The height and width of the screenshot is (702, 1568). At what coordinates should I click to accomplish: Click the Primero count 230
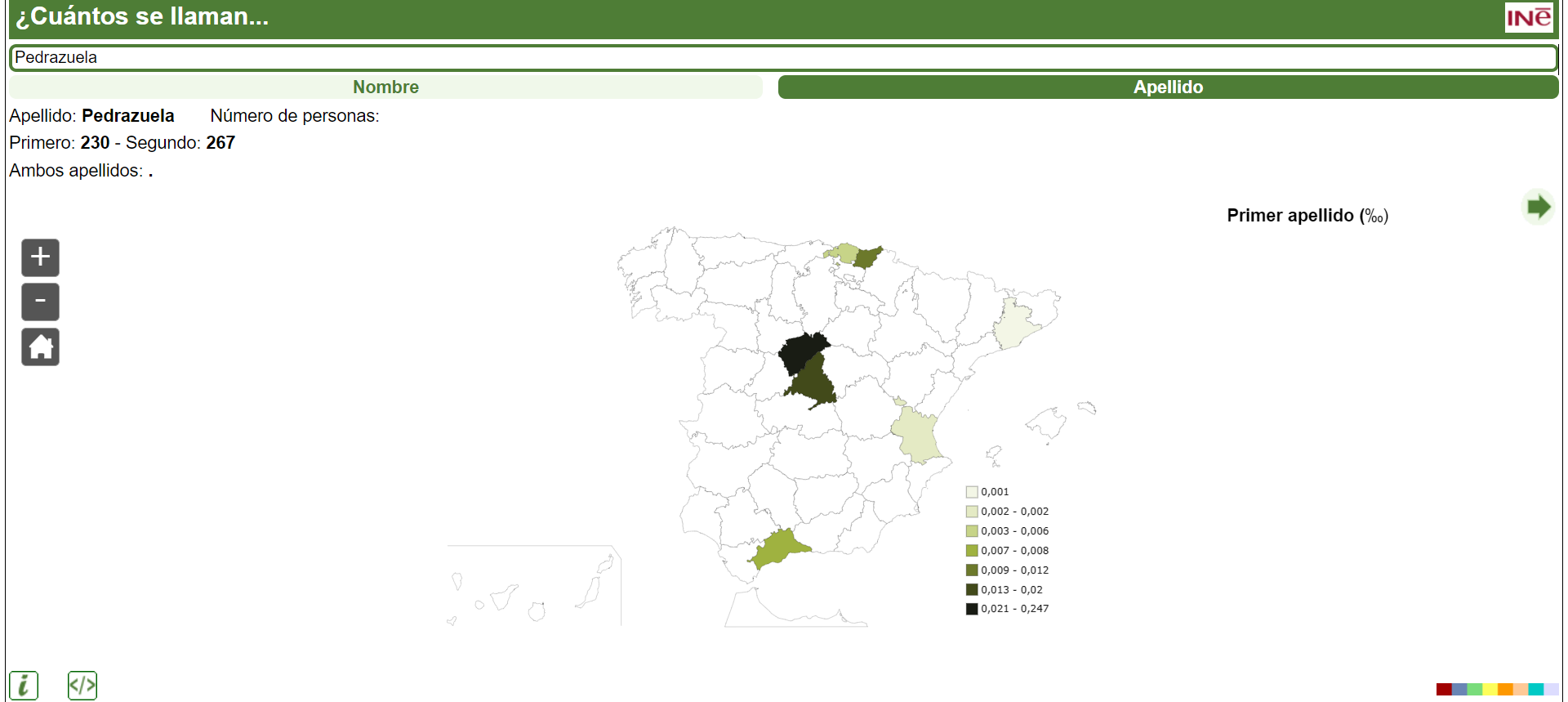click(x=95, y=143)
